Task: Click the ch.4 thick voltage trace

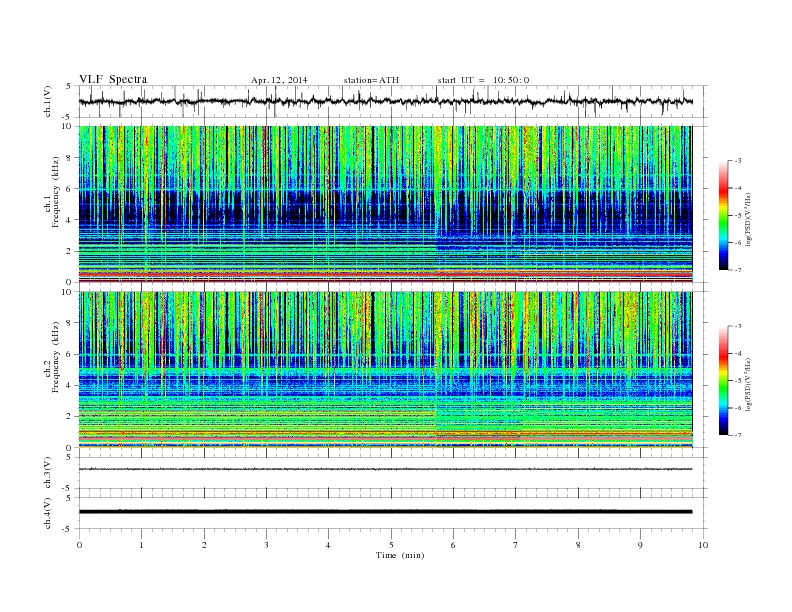Action: 385,512
